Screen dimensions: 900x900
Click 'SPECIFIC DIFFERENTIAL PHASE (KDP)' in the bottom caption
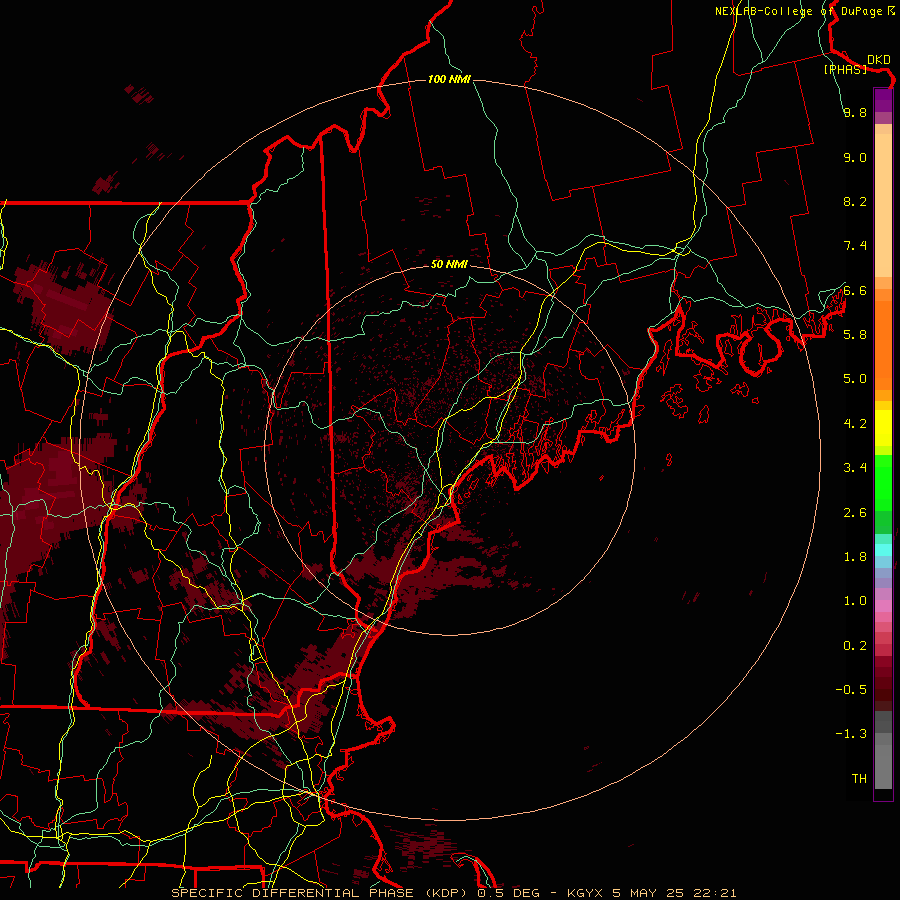click(321, 893)
